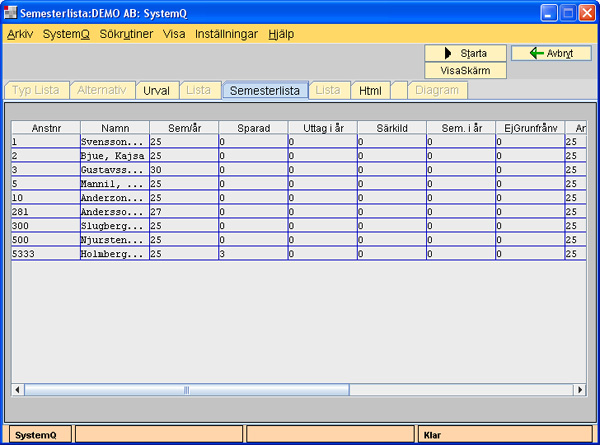
Task: Click the Starta button
Action: coord(465,53)
